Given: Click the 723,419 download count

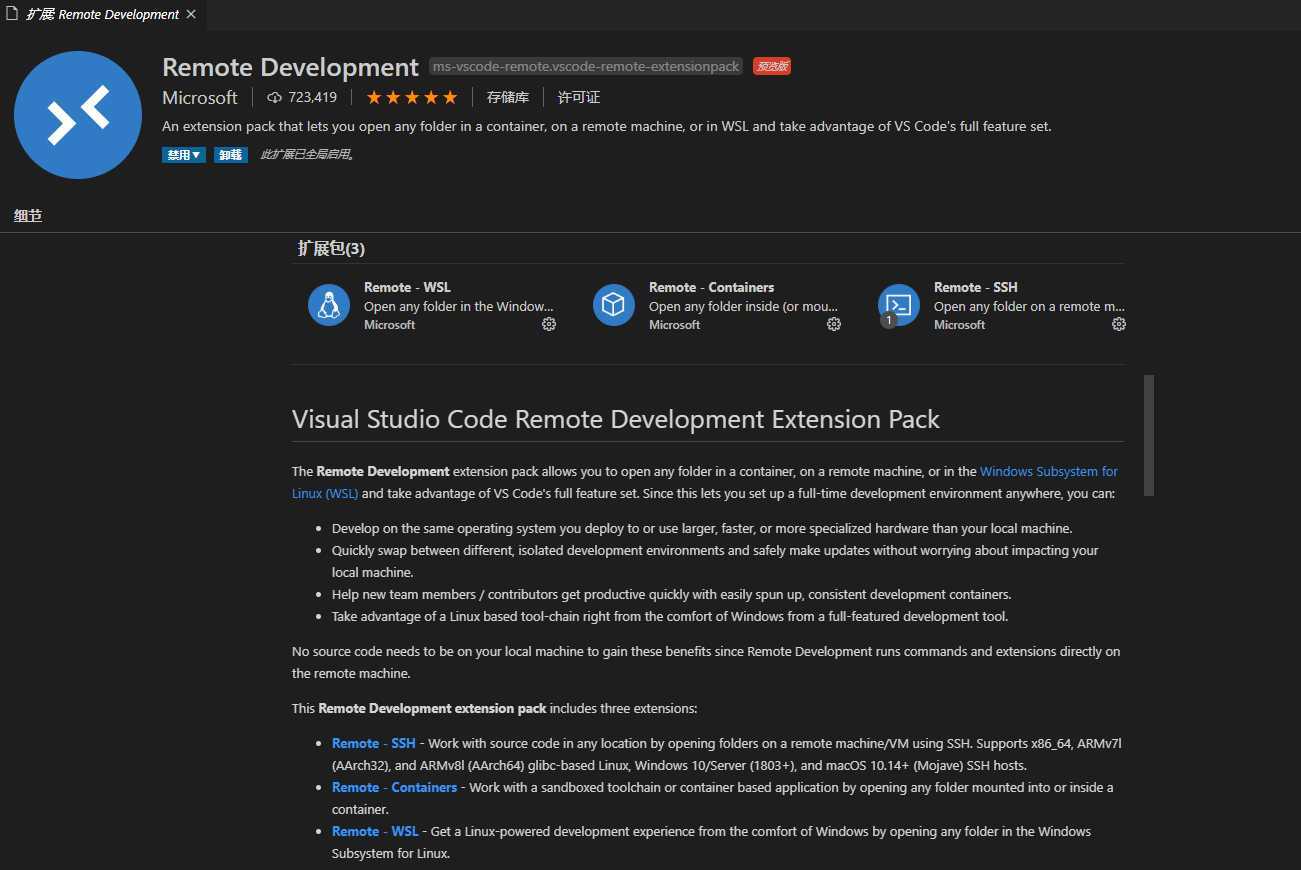Looking at the screenshot, I should pos(313,97).
